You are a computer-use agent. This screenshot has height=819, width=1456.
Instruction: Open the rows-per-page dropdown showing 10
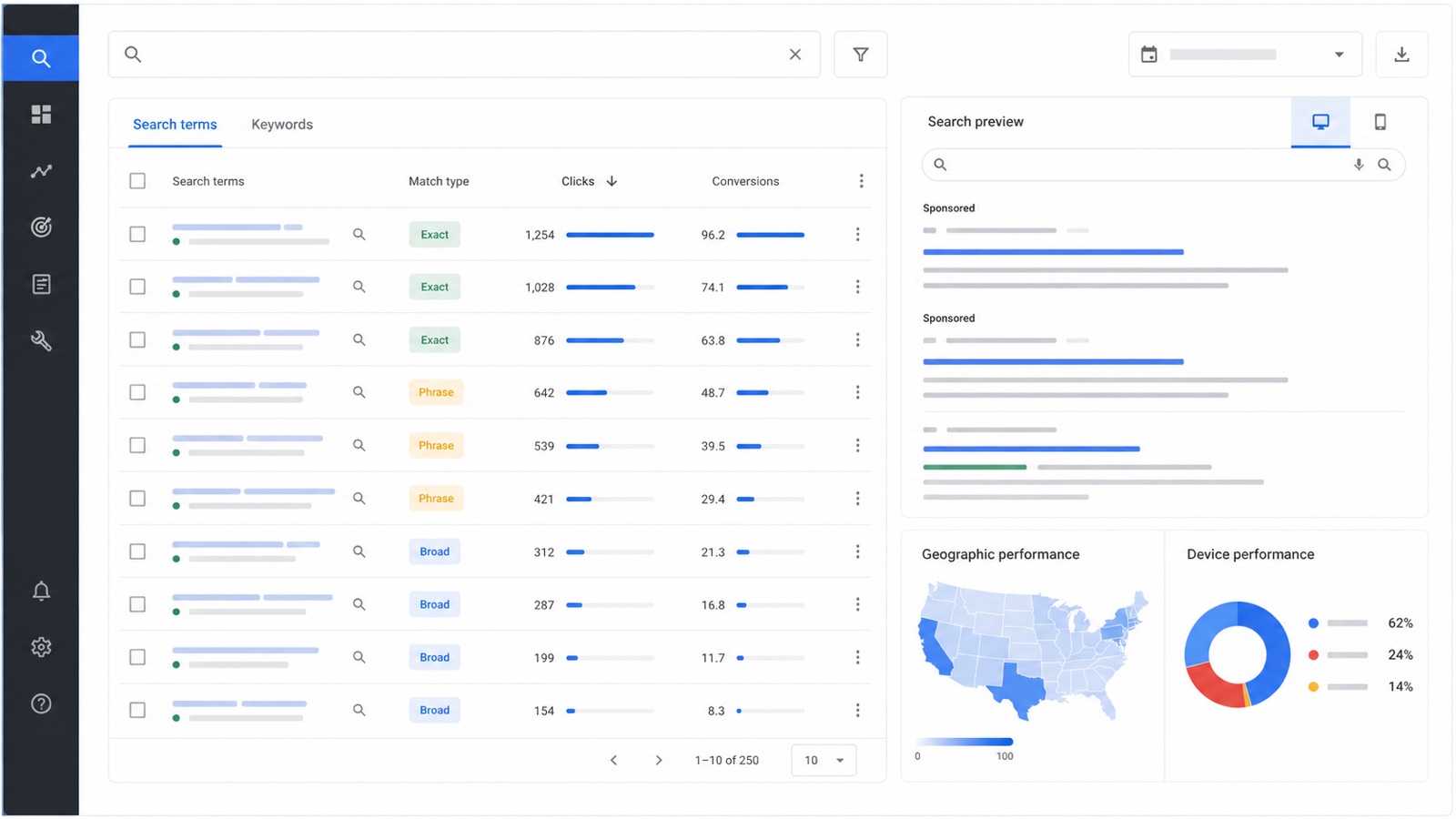coord(824,760)
